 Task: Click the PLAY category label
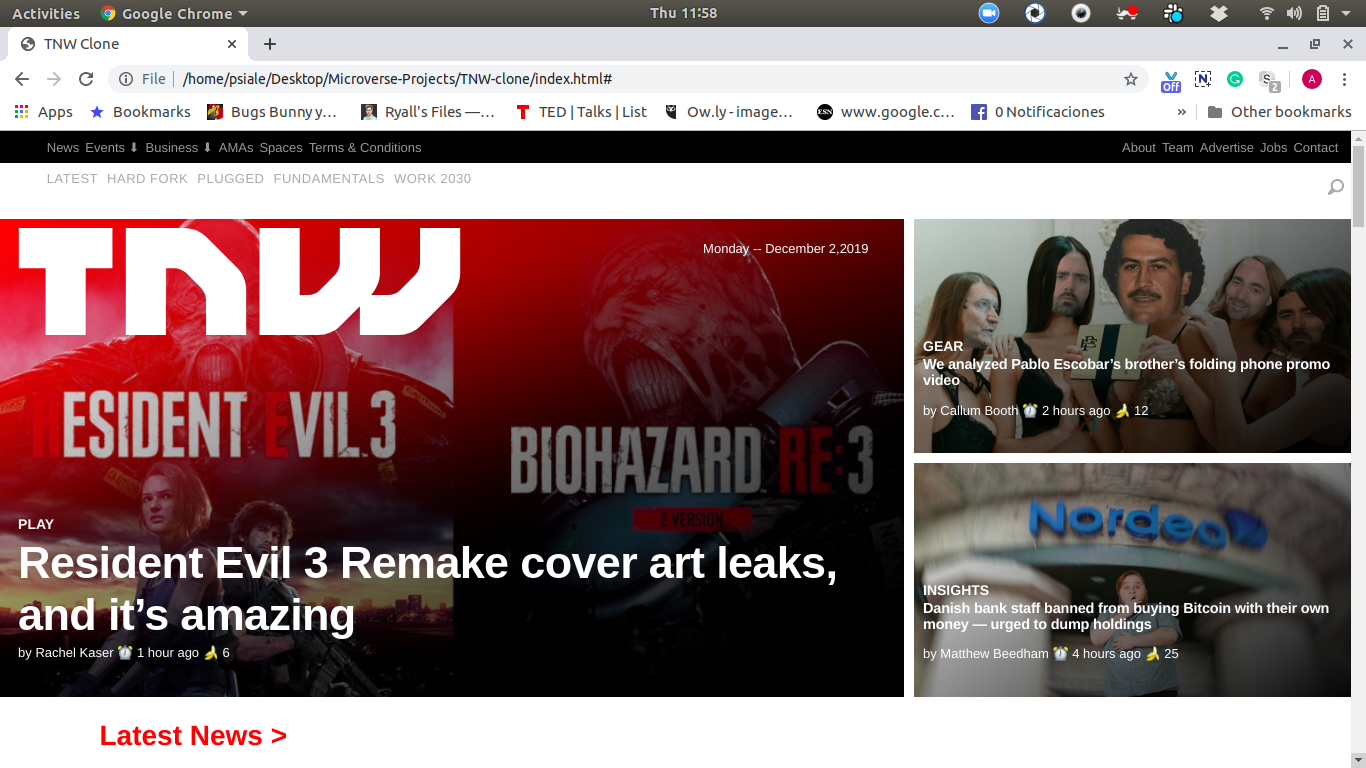[36, 524]
